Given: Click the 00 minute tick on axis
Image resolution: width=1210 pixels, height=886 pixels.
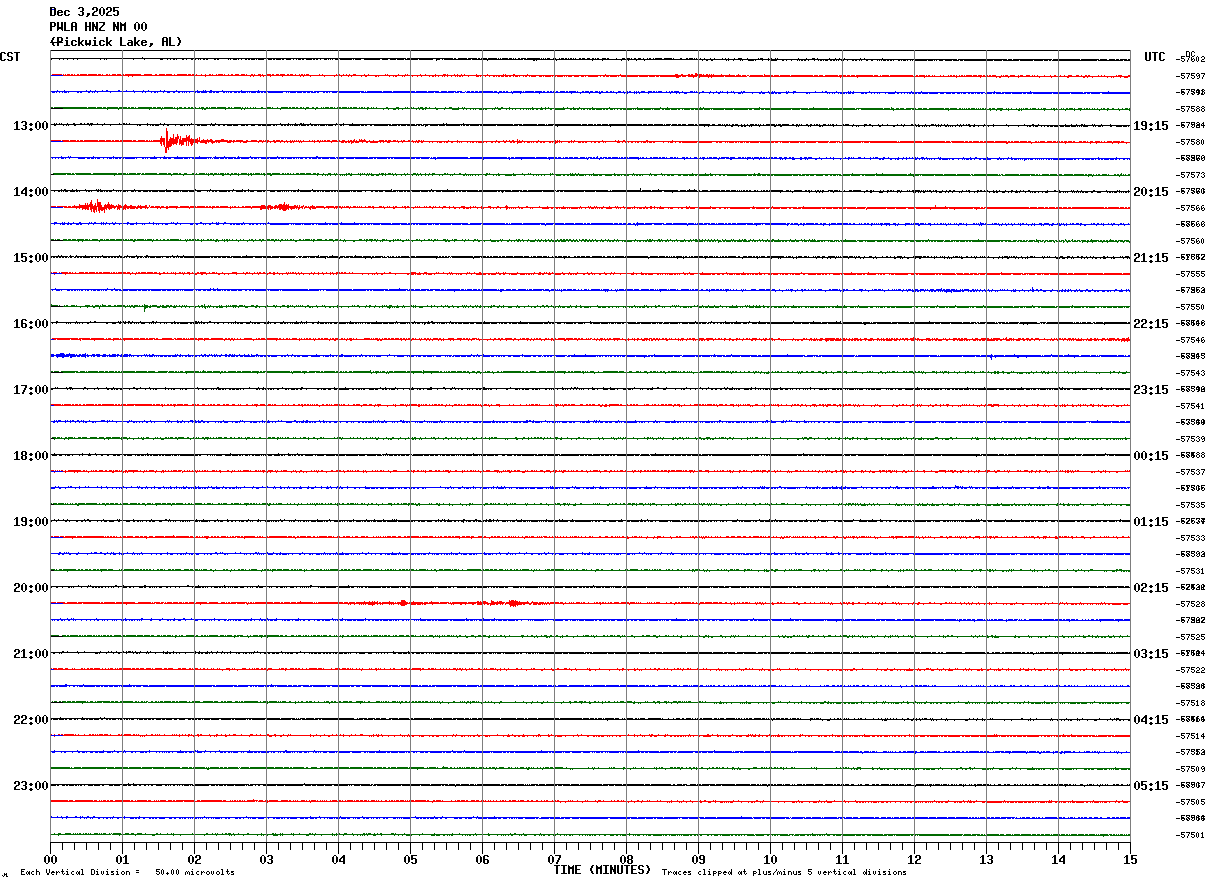Looking at the screenshot, I should point(51,859).
